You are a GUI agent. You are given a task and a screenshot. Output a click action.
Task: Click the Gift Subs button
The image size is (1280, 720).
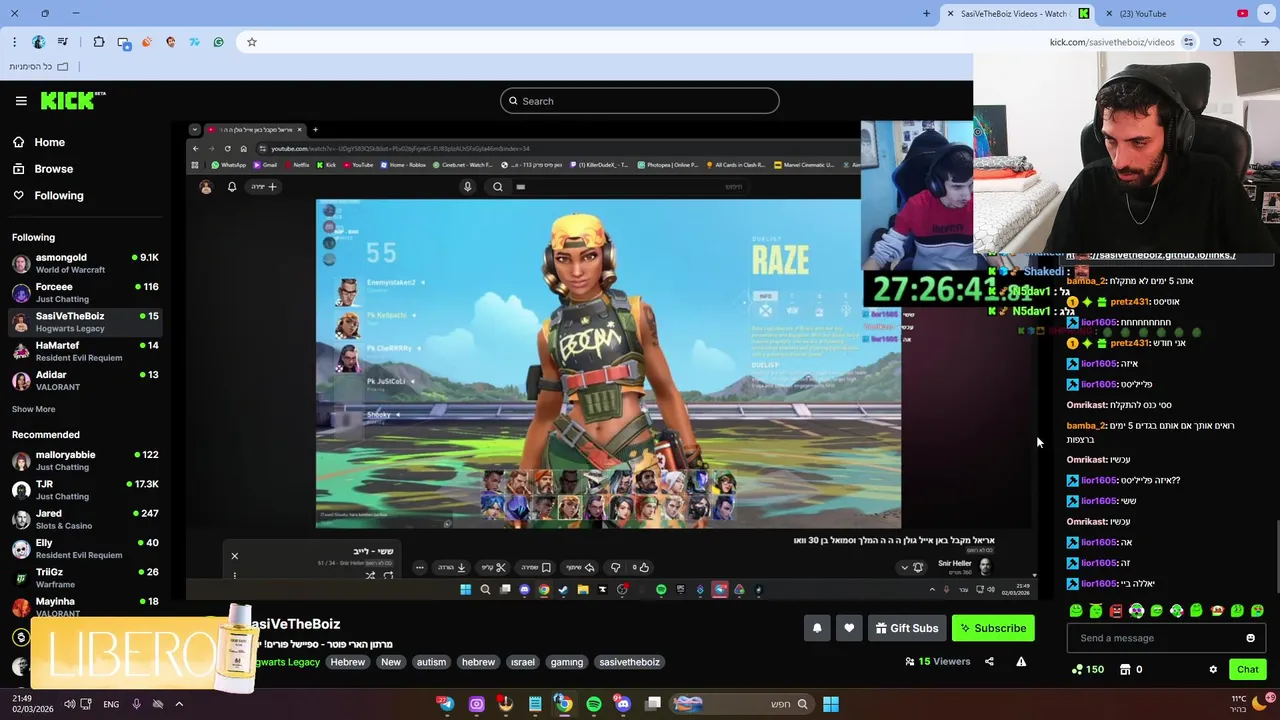pyautogui.click(x=907, y=628)
